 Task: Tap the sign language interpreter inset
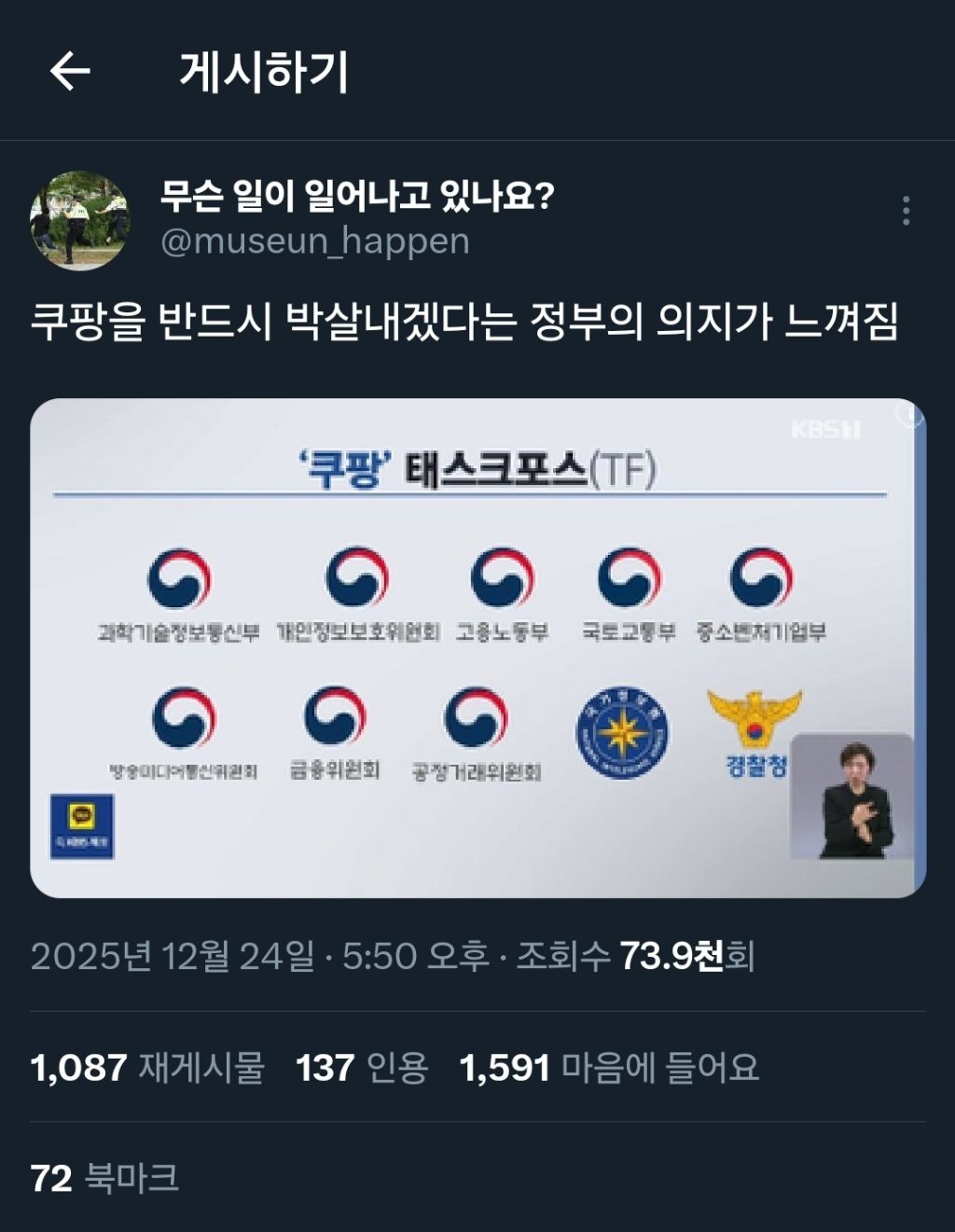851,796
